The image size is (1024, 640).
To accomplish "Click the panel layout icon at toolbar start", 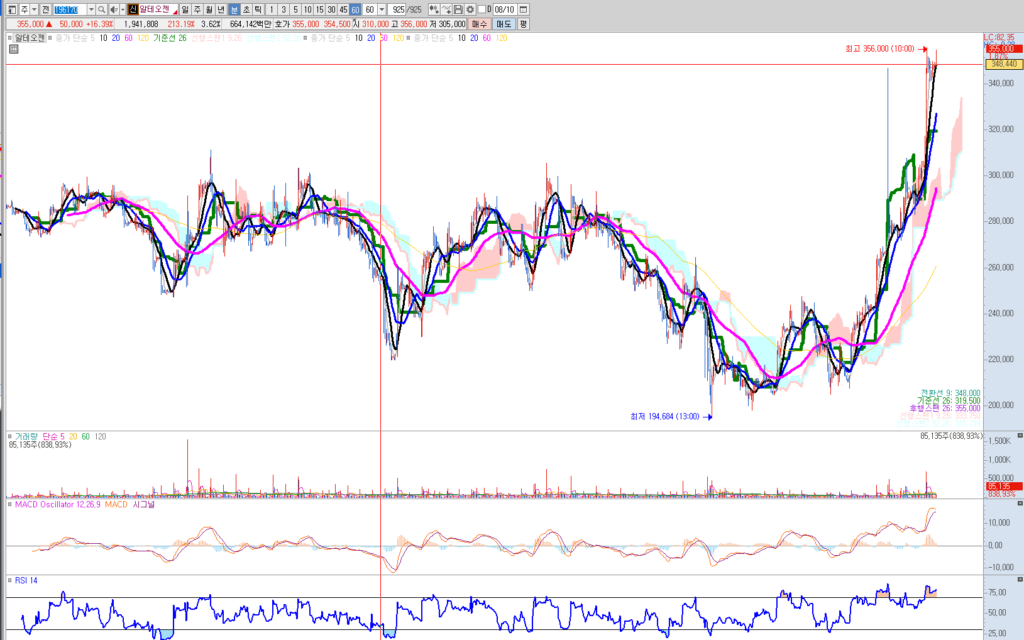I will point(12,10).
